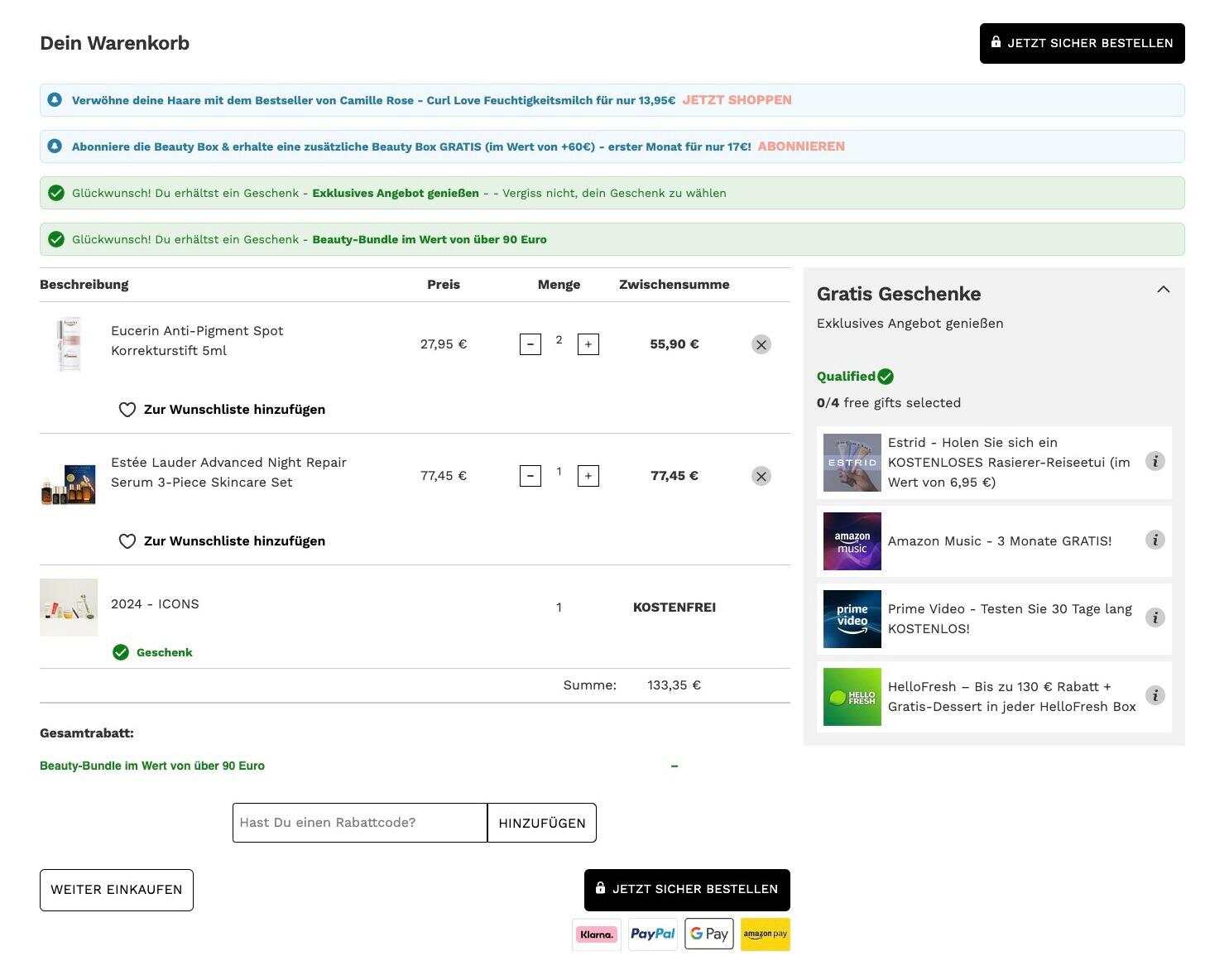Image resolution: width=1205 pixels, height=980 pixels.
Task: Click the Eucerin subtotal 55,90 €
Action: click(675, 344)
